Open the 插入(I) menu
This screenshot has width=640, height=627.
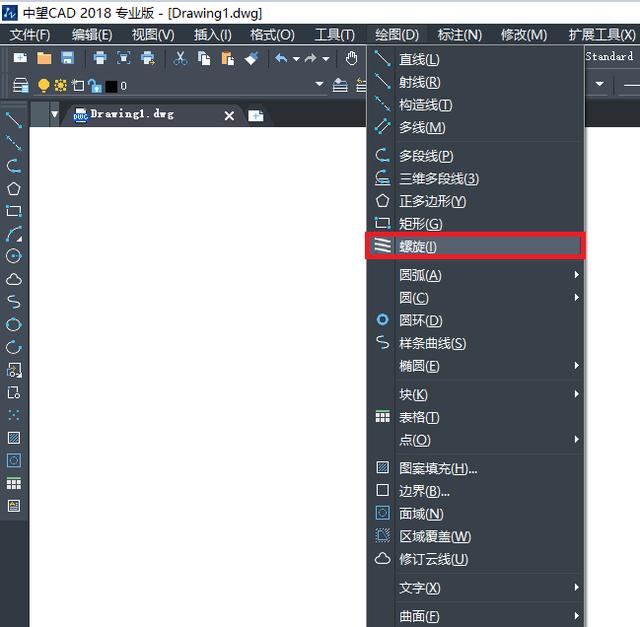[213, 35]
